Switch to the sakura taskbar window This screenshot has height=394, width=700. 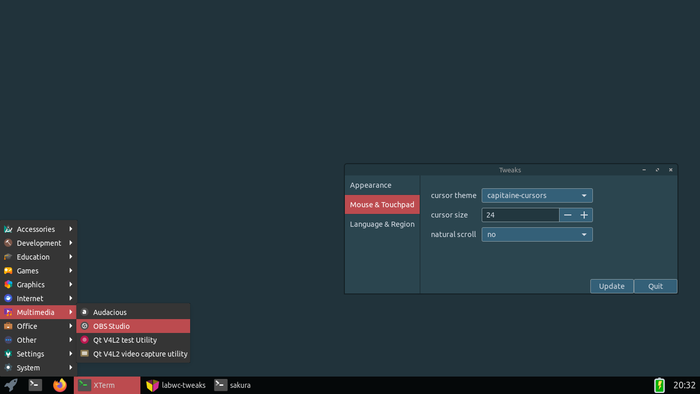(233, 385)
